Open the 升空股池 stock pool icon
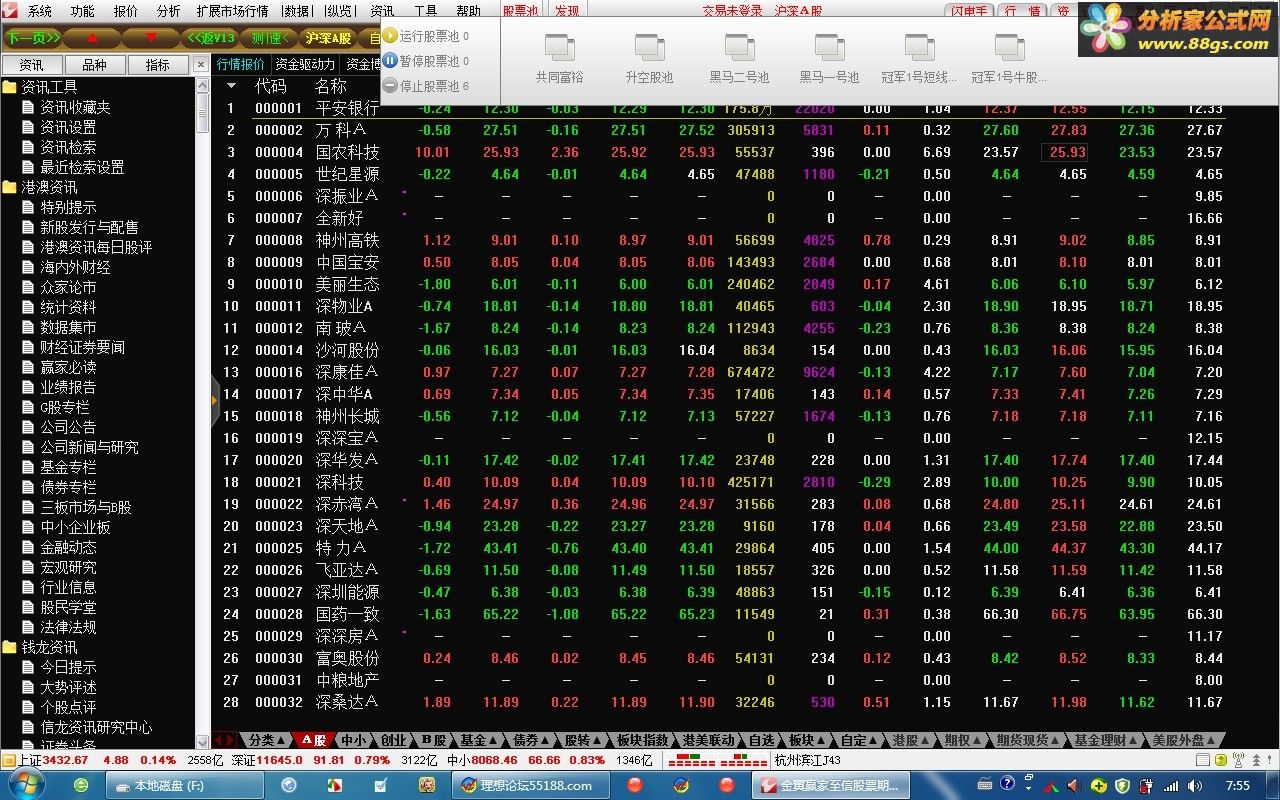Image resolution: width=1280 pixels, height=800 pixels. (649, 46)
